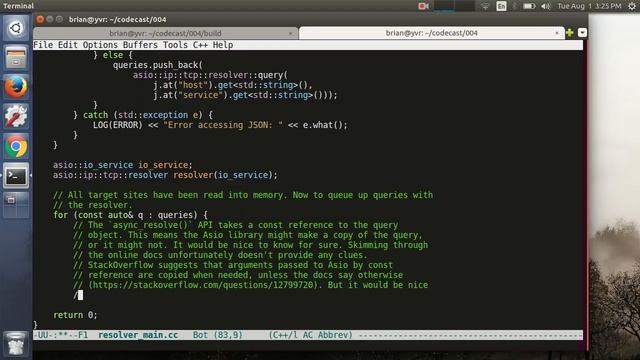Viewport: 640px width, 360px height.
Task: Click the LOG(ERROR) line in the catch block
Action: coord(220,125)
